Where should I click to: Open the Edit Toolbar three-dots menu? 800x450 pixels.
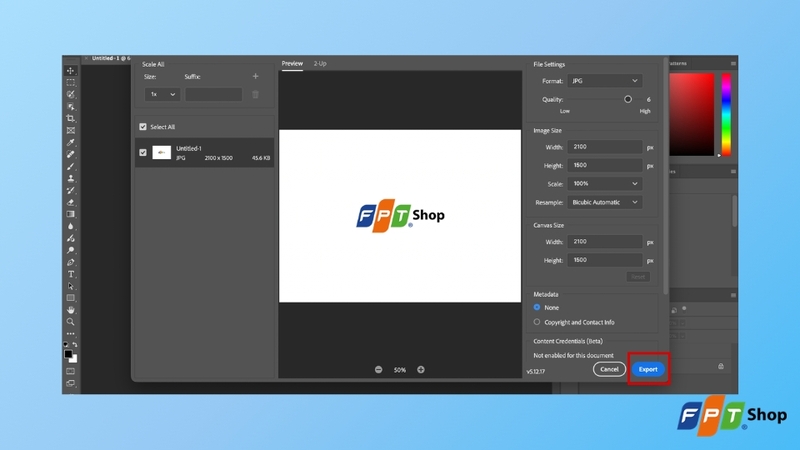tap(70, 334)
